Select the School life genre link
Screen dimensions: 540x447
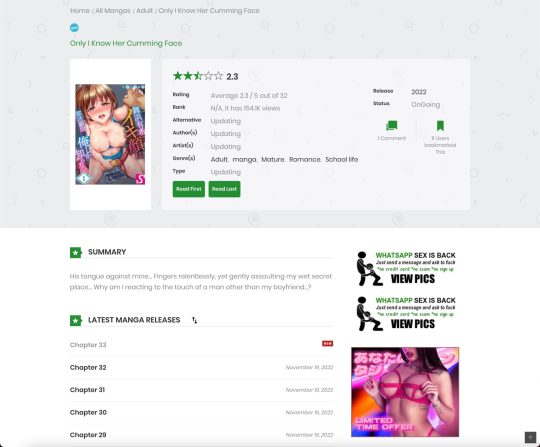[342, 159]
